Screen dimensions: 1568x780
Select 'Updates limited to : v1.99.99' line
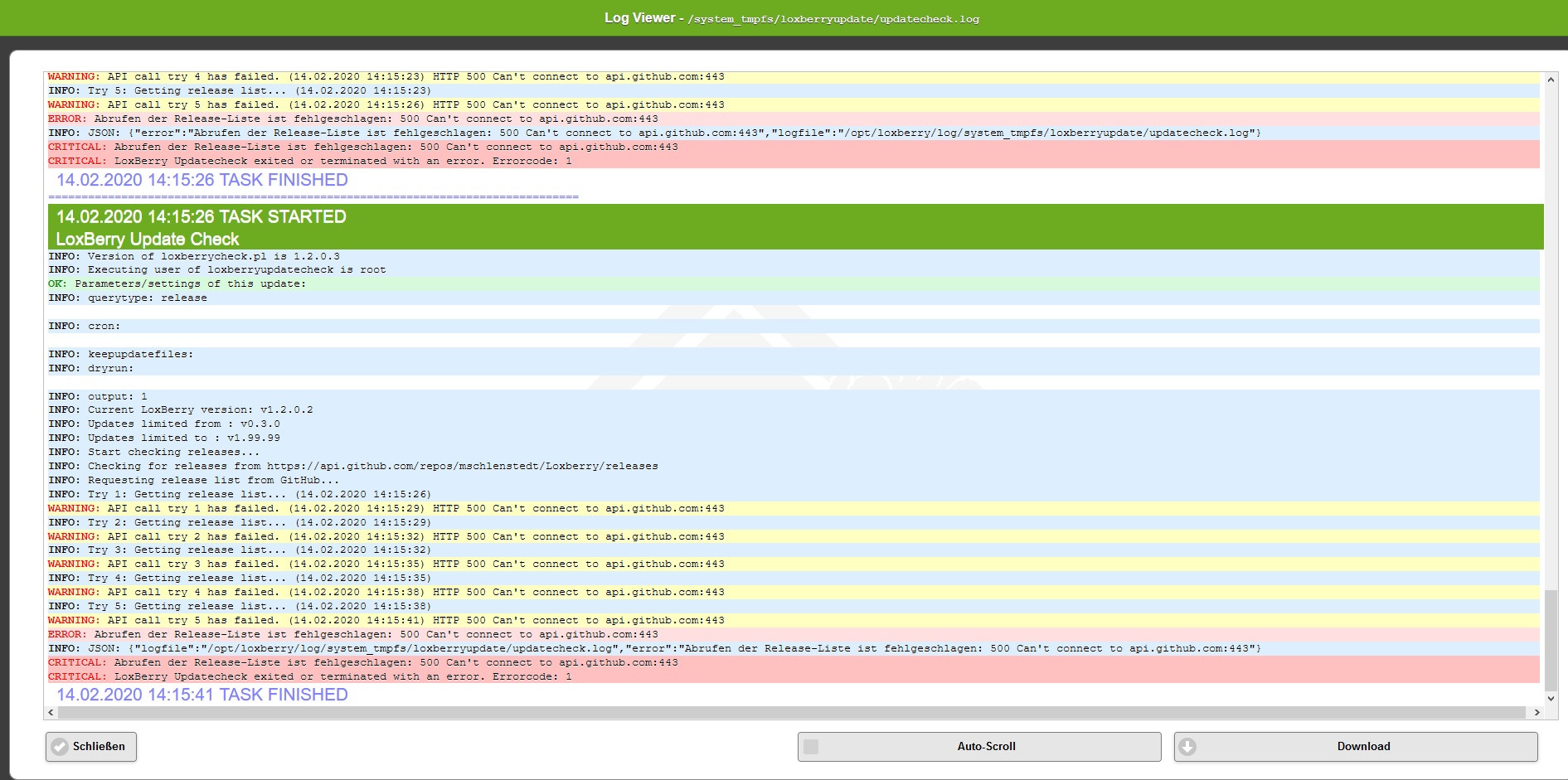point(794,438)
